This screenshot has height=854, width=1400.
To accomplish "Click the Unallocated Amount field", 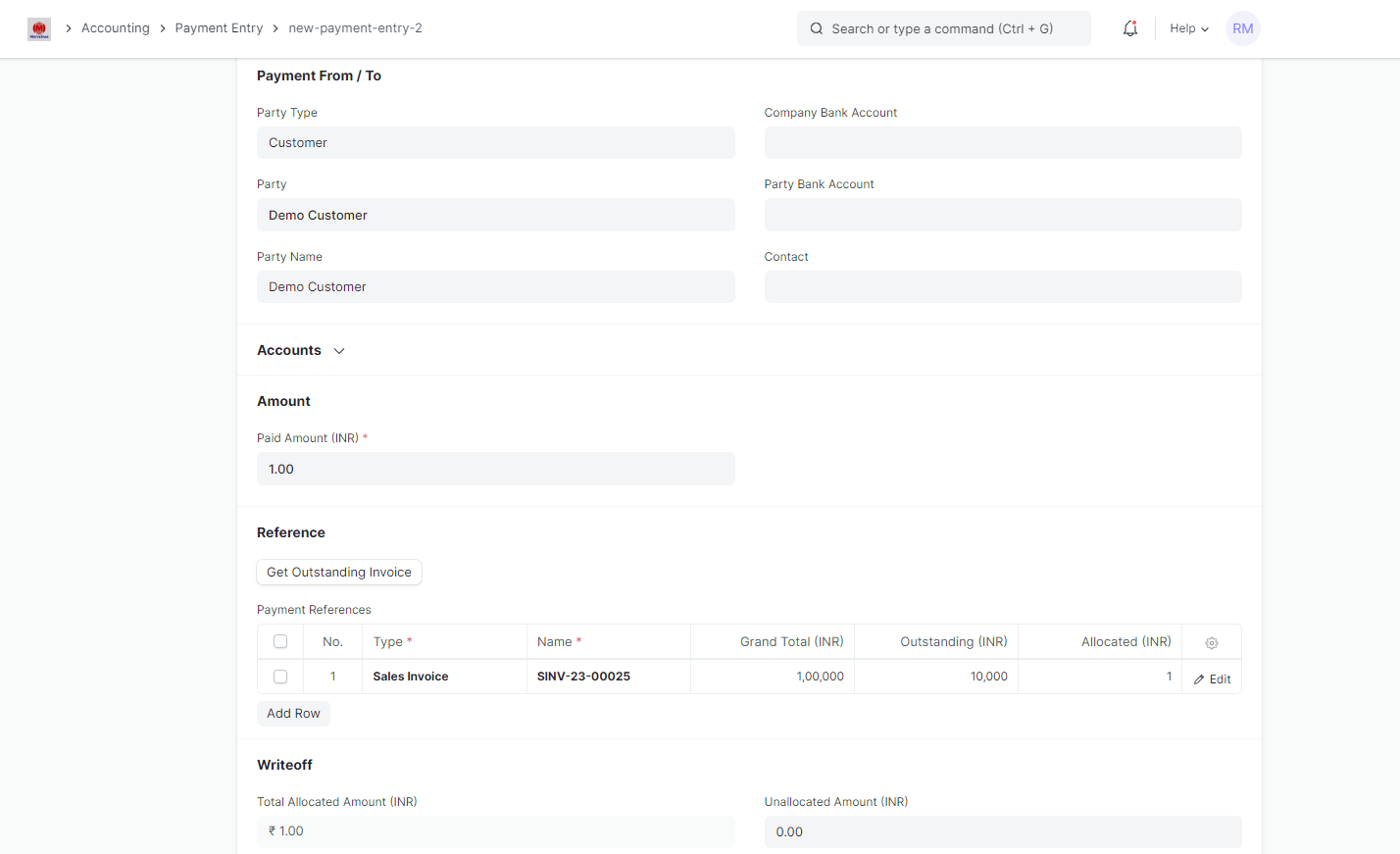I will tap(1003, 831).
